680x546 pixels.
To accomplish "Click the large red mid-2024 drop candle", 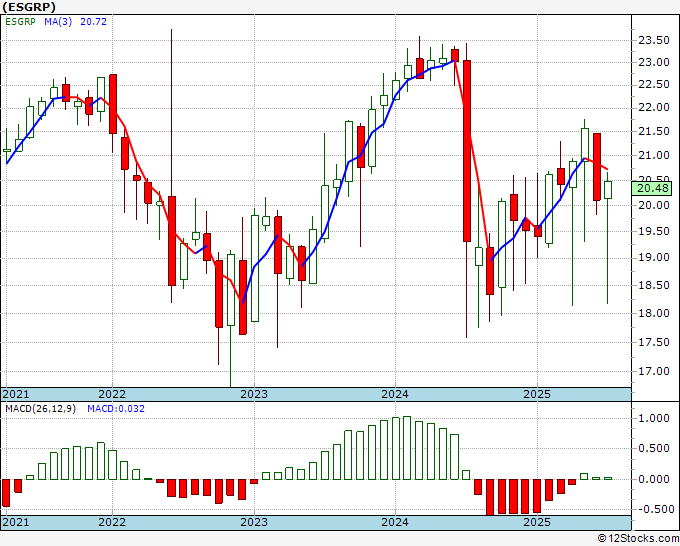I will [467, 151].
